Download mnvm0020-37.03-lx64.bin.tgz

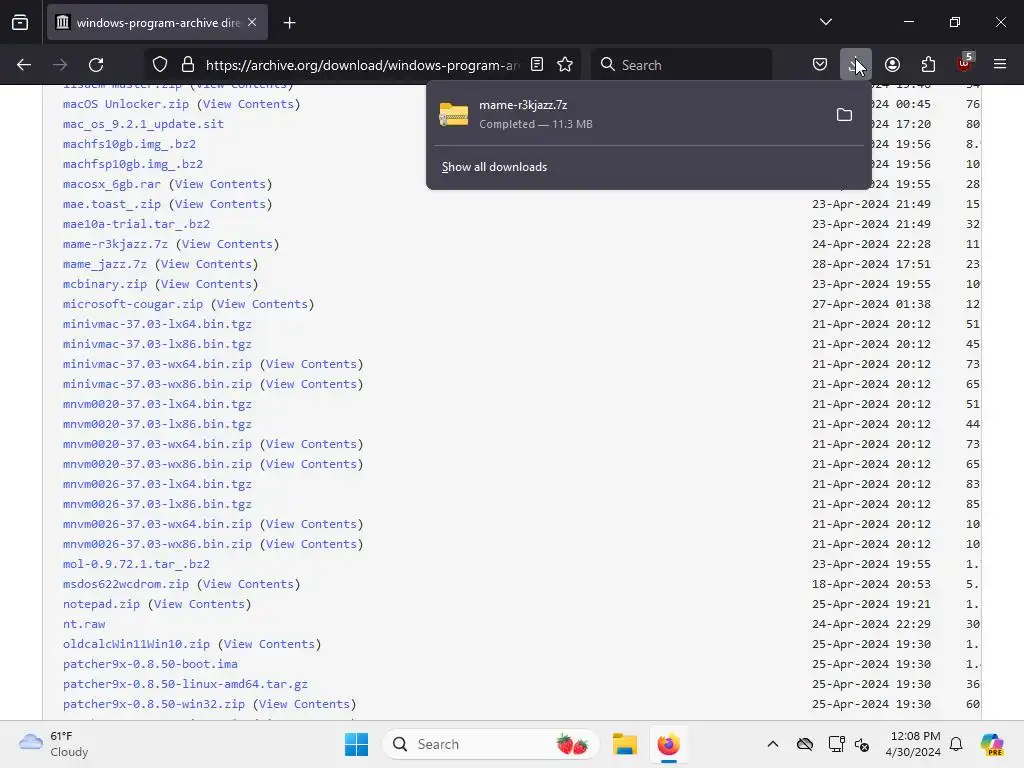[x=157, y=404]
